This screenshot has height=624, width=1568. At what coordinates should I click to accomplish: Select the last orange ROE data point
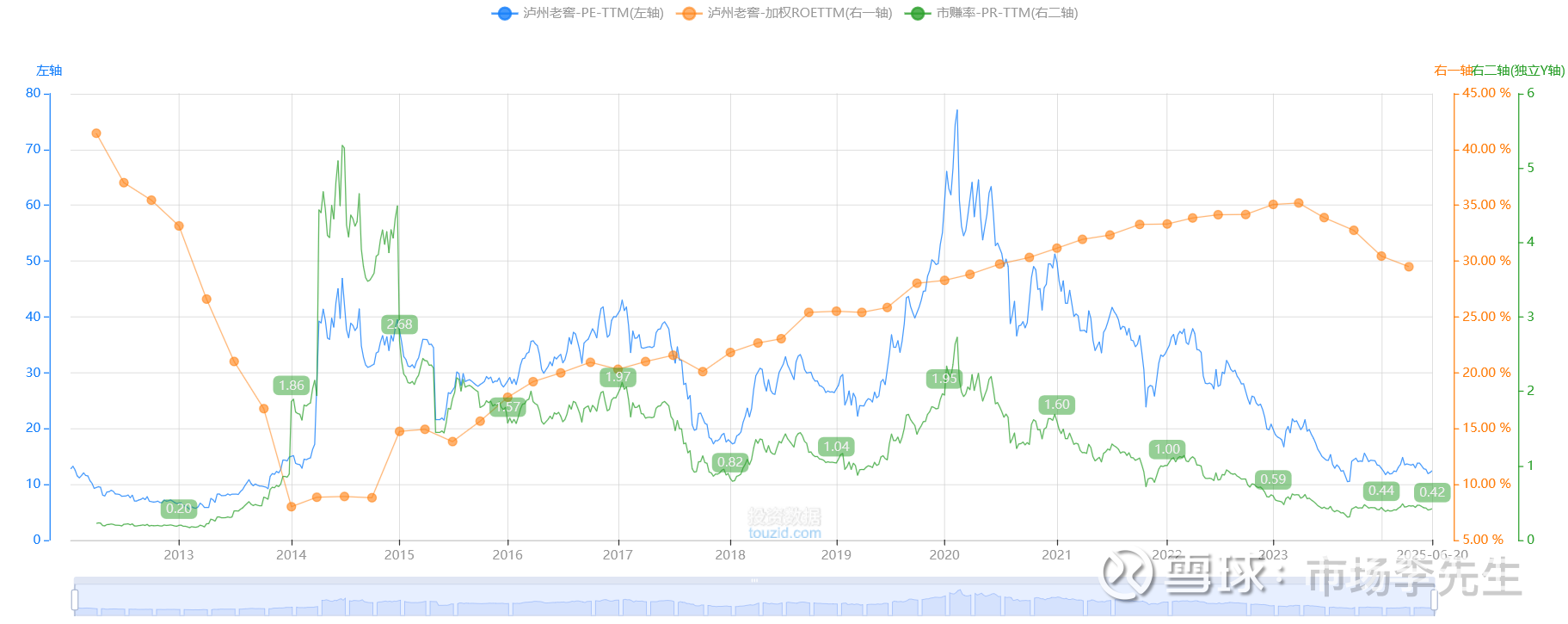pyautogui.click(x=1409, y=267)
